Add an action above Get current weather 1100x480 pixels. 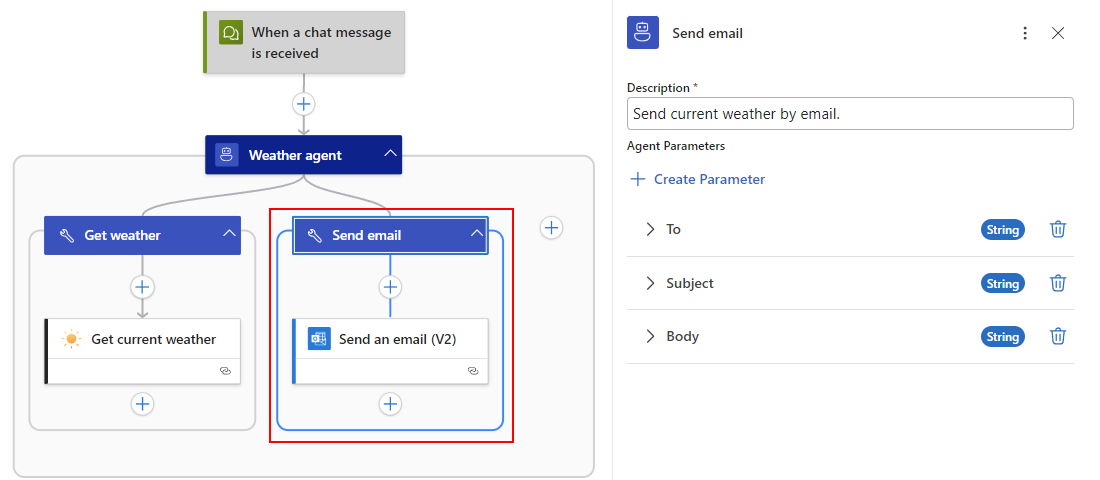[142, 286]
